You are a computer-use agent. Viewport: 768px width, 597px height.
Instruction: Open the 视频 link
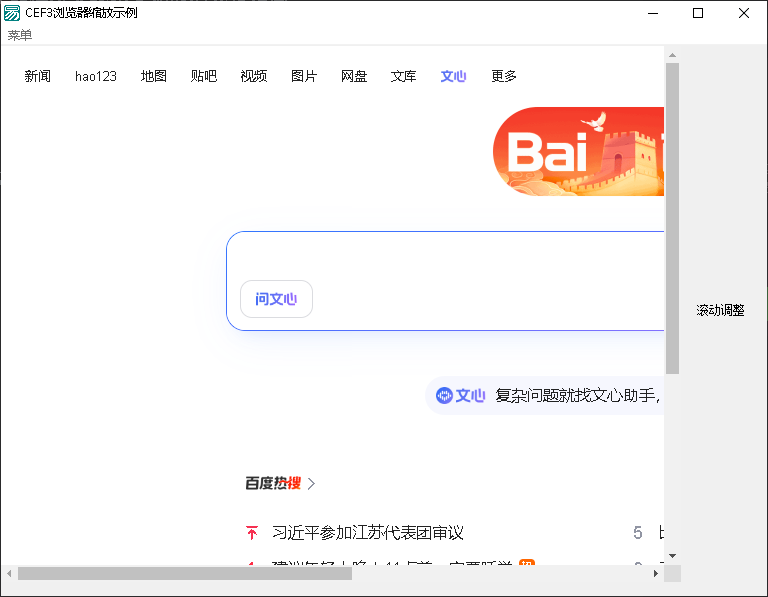point(254,76)
